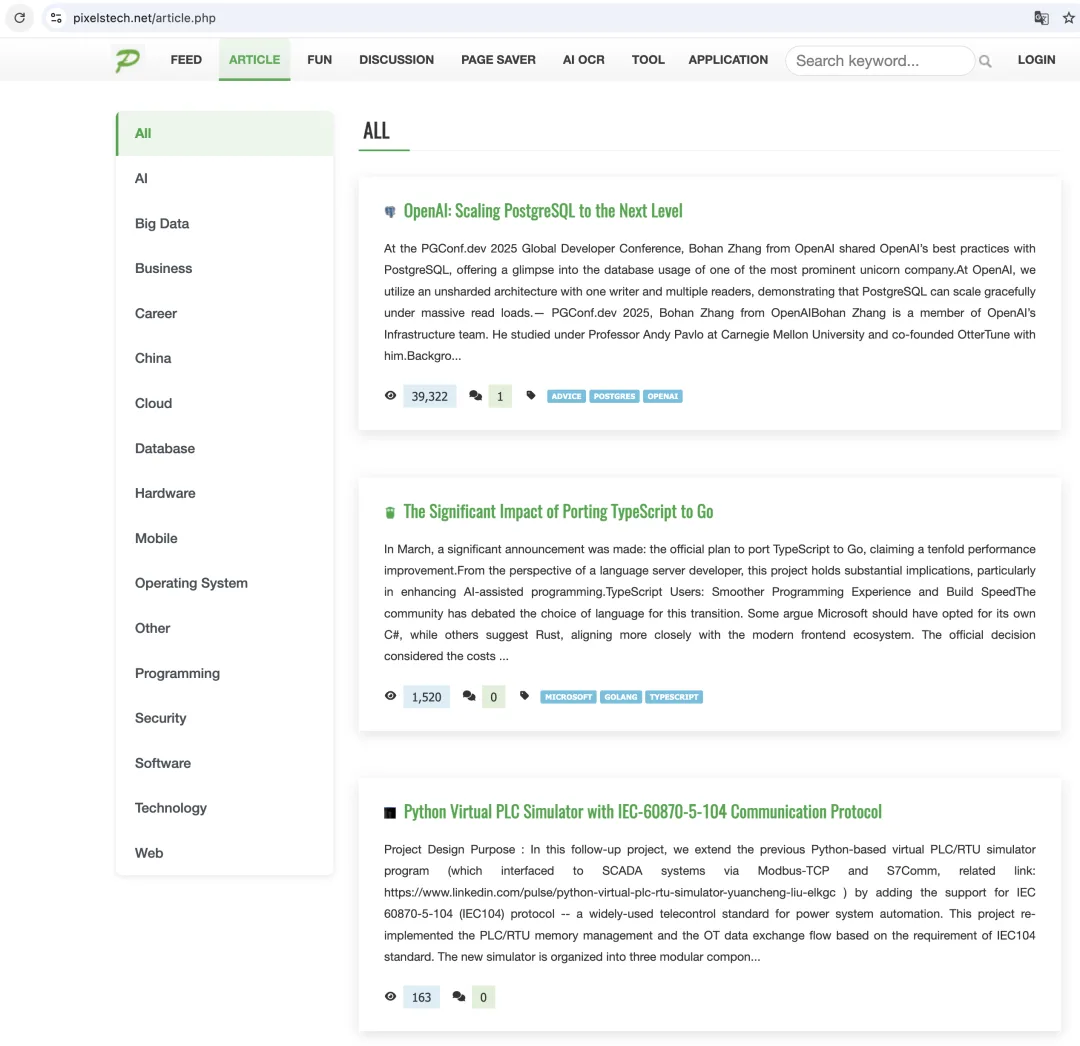
Task: Open PAGE SAVER in the navigation
Action: click(498, 60)
